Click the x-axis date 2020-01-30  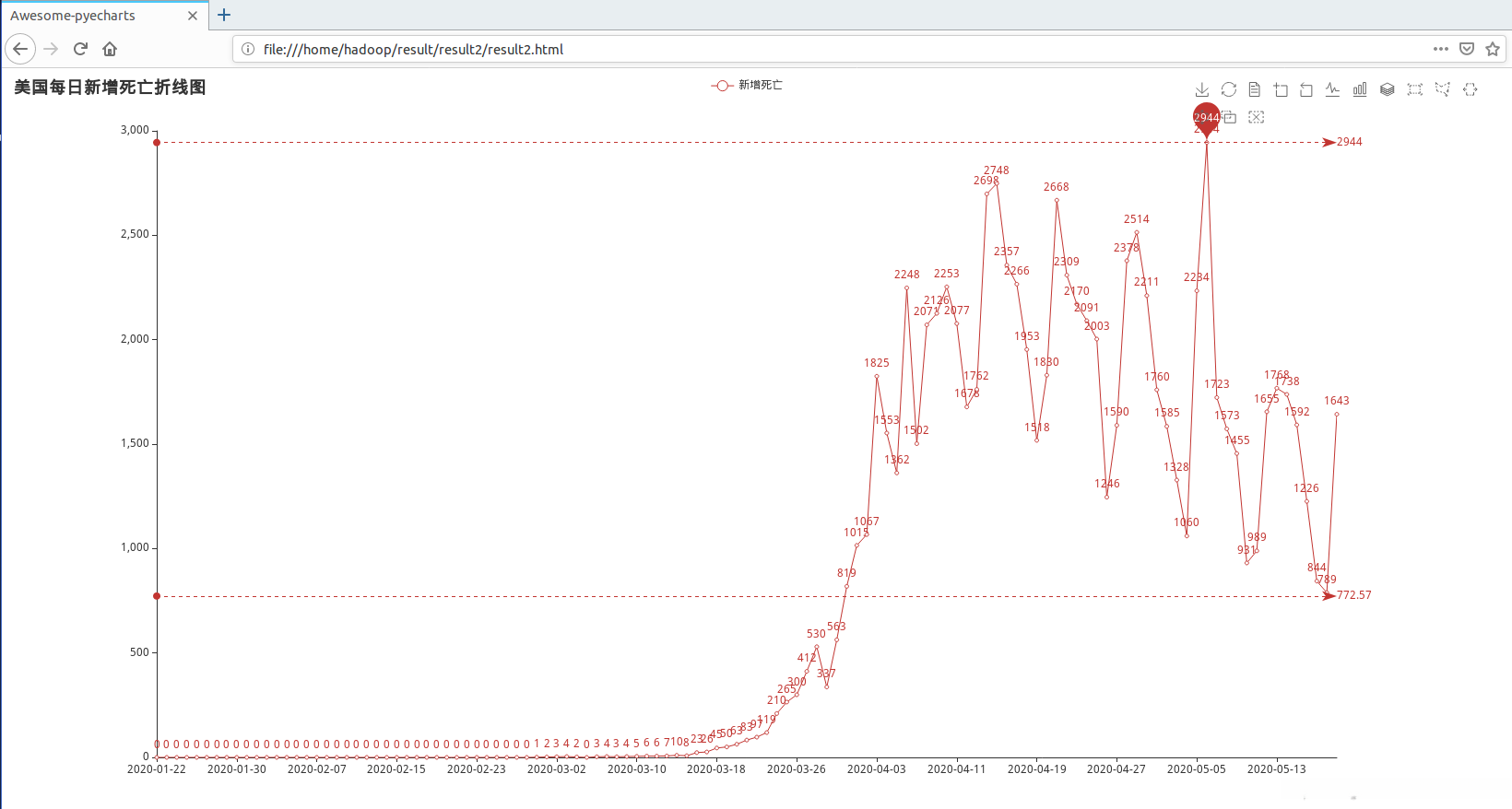point(237,769)
